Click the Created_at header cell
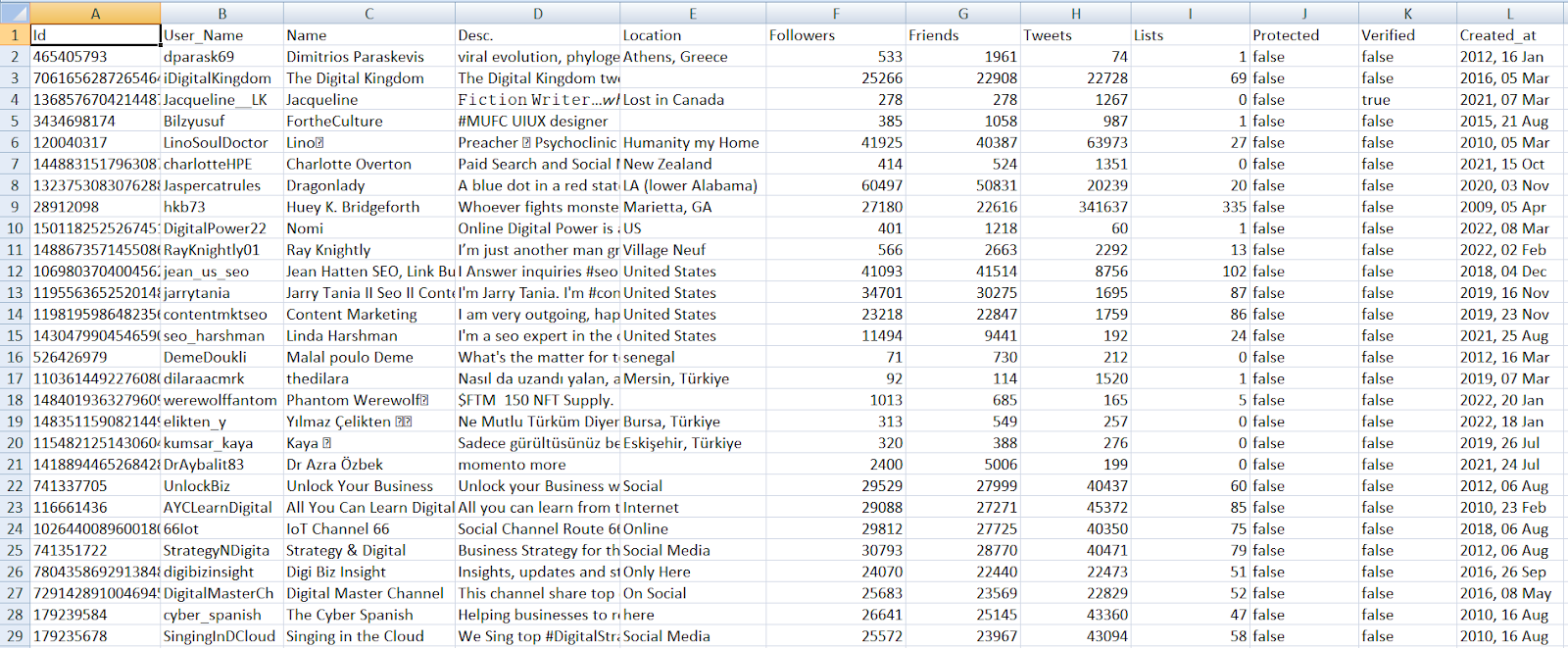 [x=1509, y=35]
